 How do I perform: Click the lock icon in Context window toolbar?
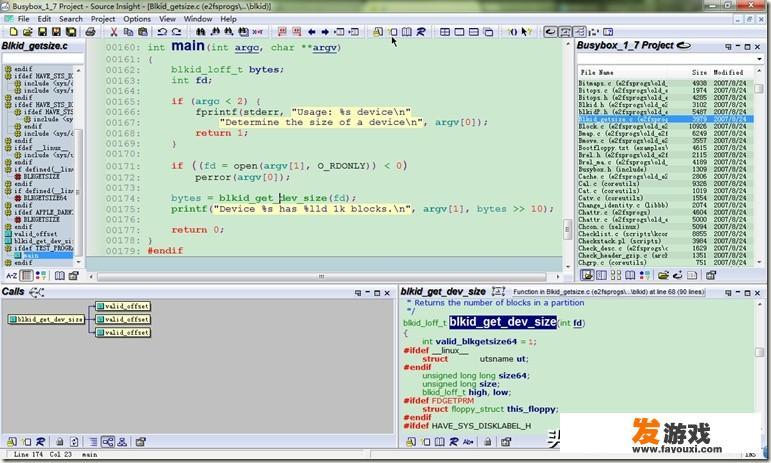(487, 442)
